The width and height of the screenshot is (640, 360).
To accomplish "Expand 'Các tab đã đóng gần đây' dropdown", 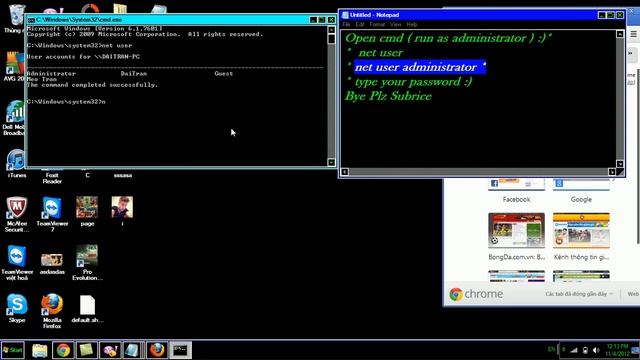I will [579, 294].
